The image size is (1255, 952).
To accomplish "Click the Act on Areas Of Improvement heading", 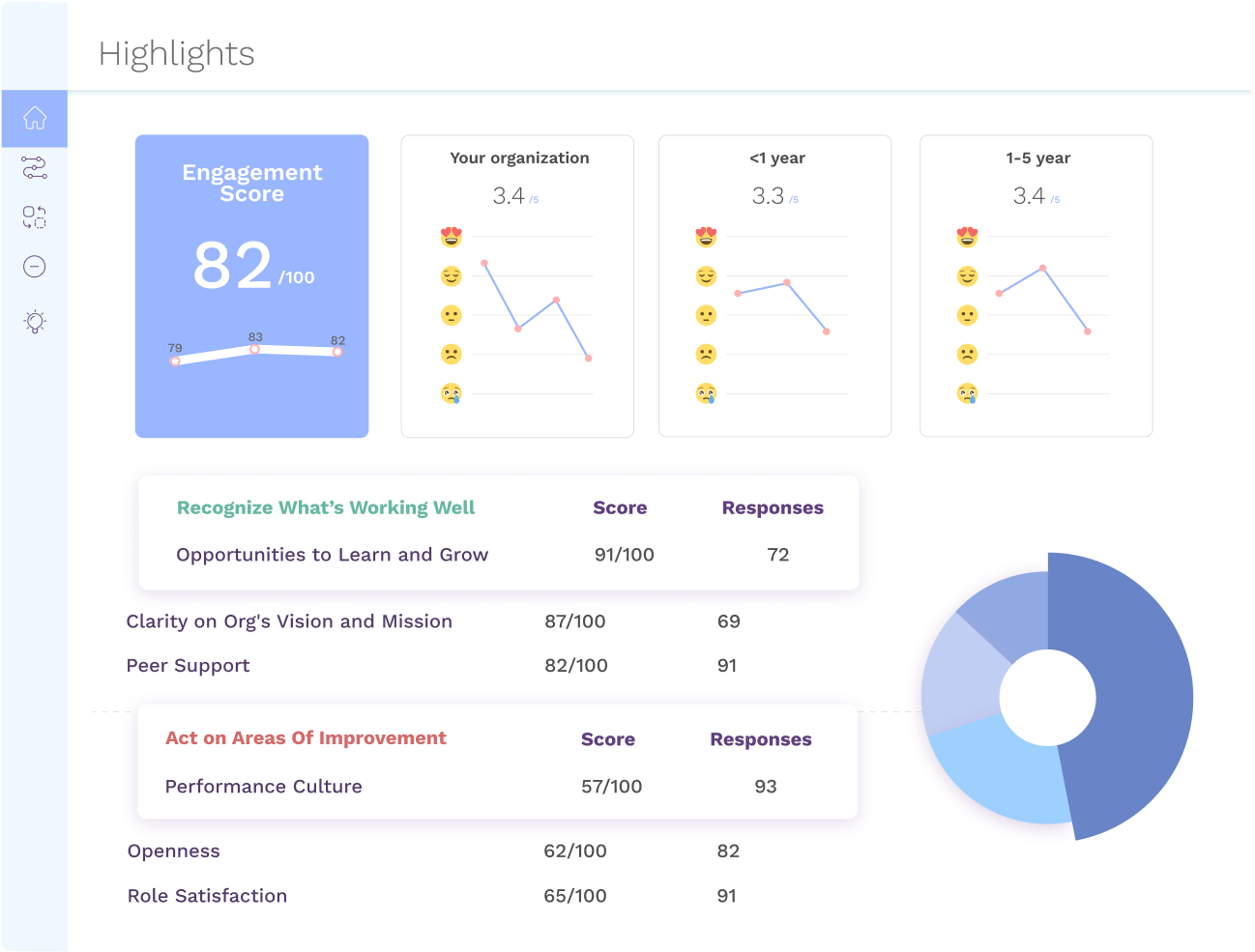I will pos(306,738).
